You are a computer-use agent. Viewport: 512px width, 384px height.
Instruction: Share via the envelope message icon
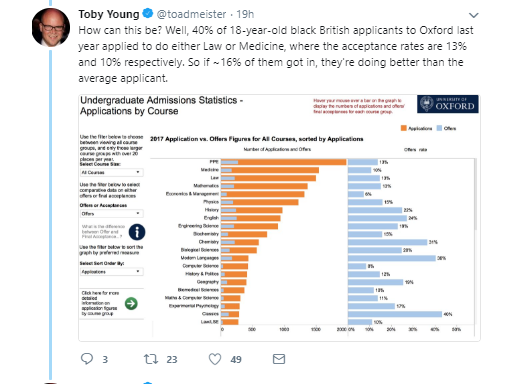(279, 359)
